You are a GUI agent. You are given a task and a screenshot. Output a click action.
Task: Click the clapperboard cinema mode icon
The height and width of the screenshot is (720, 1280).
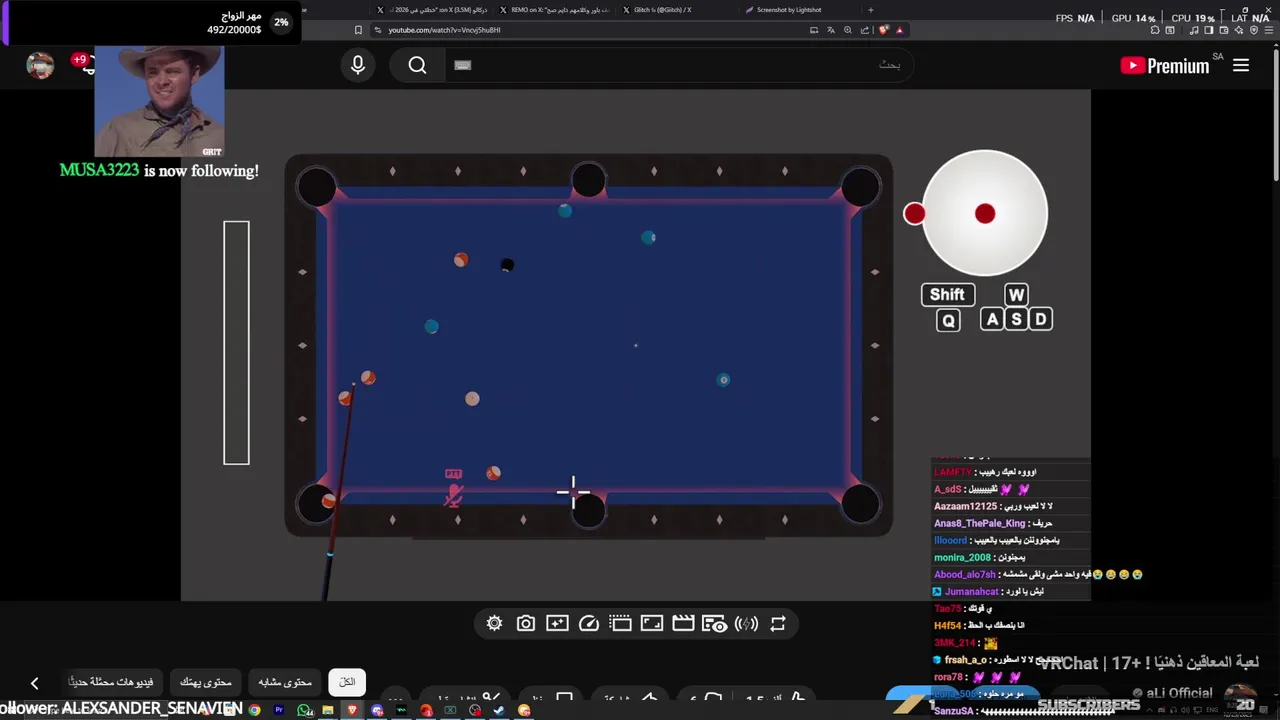tap(683, 623)
